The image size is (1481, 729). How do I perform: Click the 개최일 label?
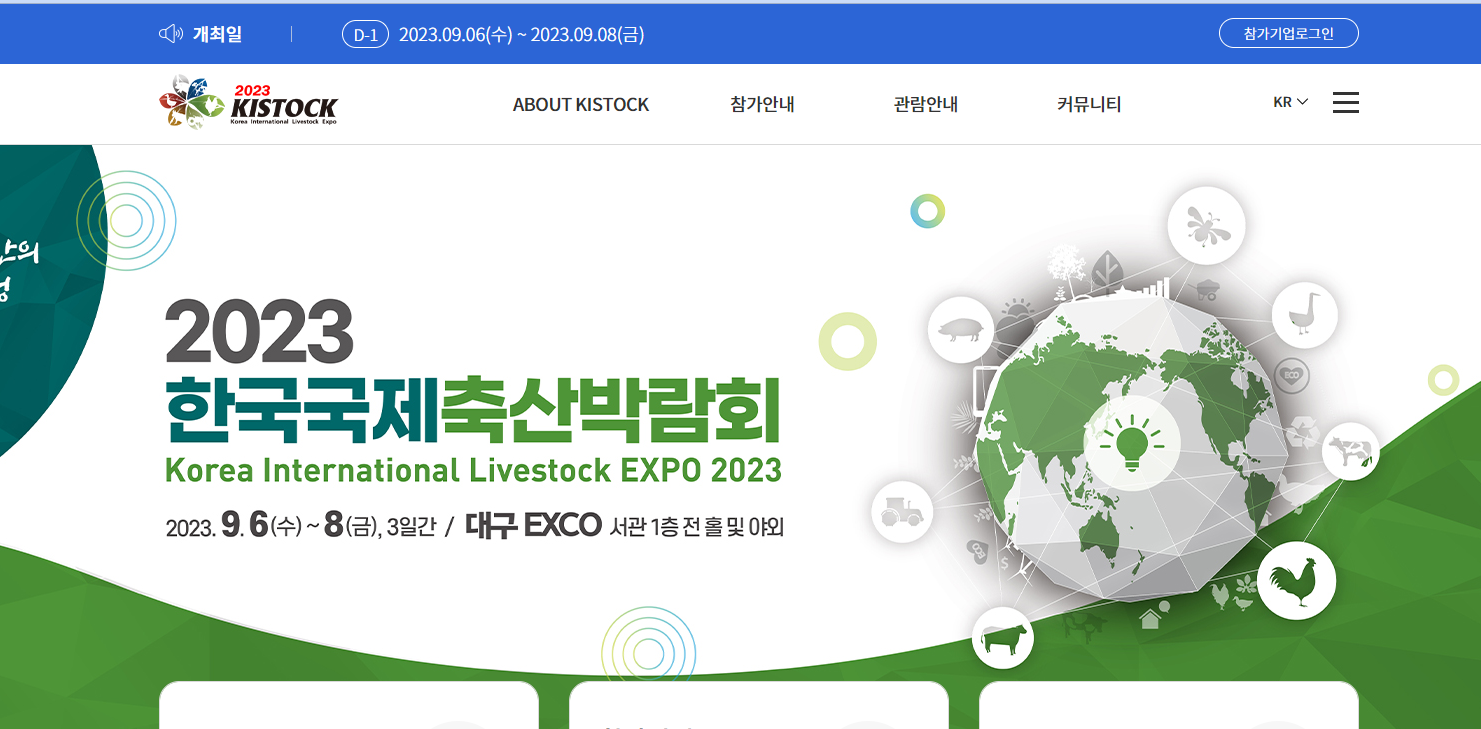[x=217, y=35]
